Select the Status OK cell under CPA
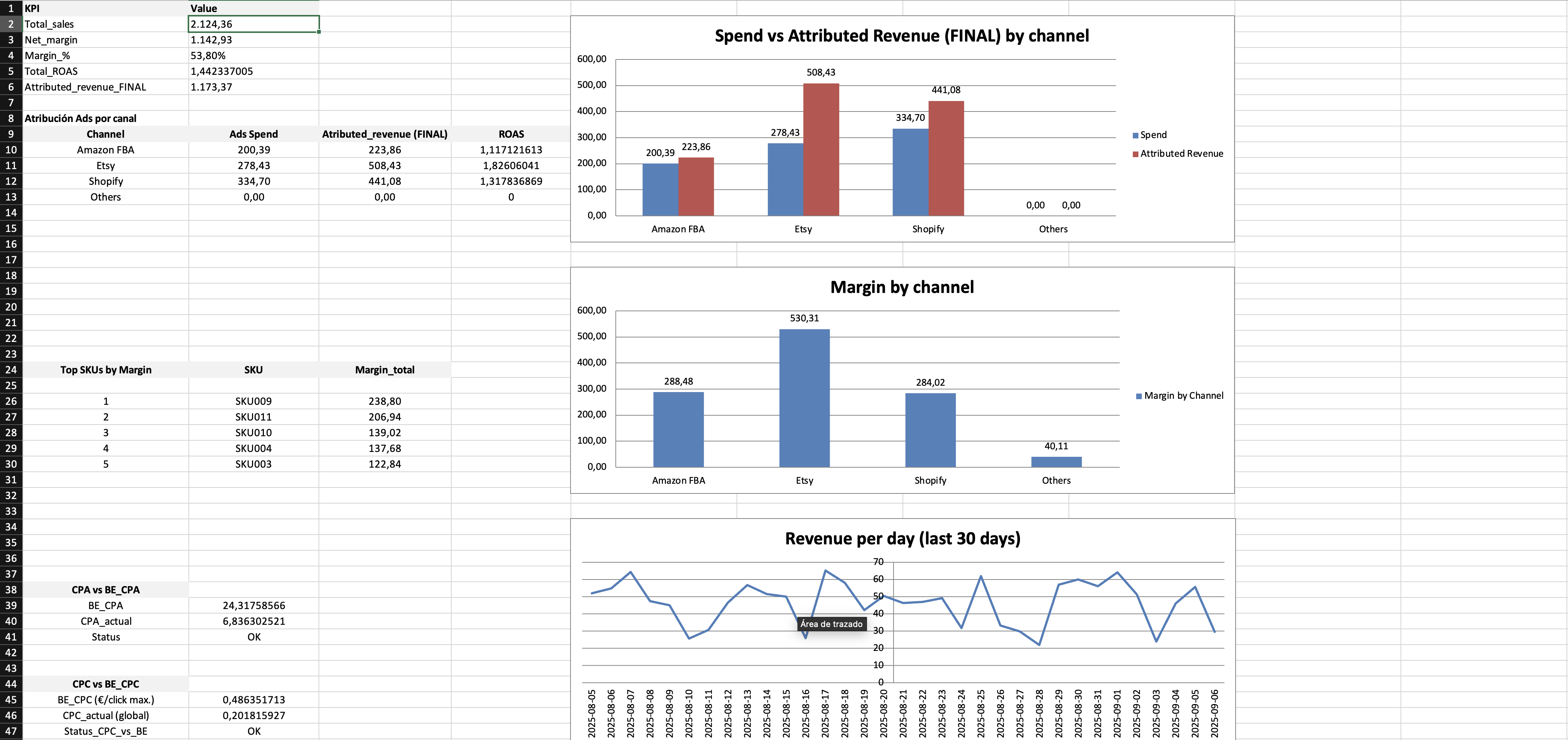 coord(254,636)
